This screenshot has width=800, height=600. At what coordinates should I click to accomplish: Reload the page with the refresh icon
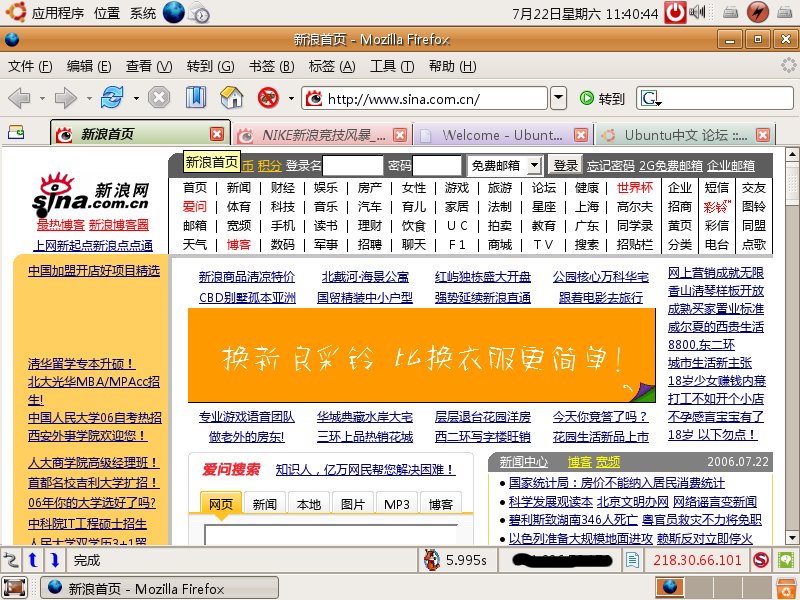112,97
